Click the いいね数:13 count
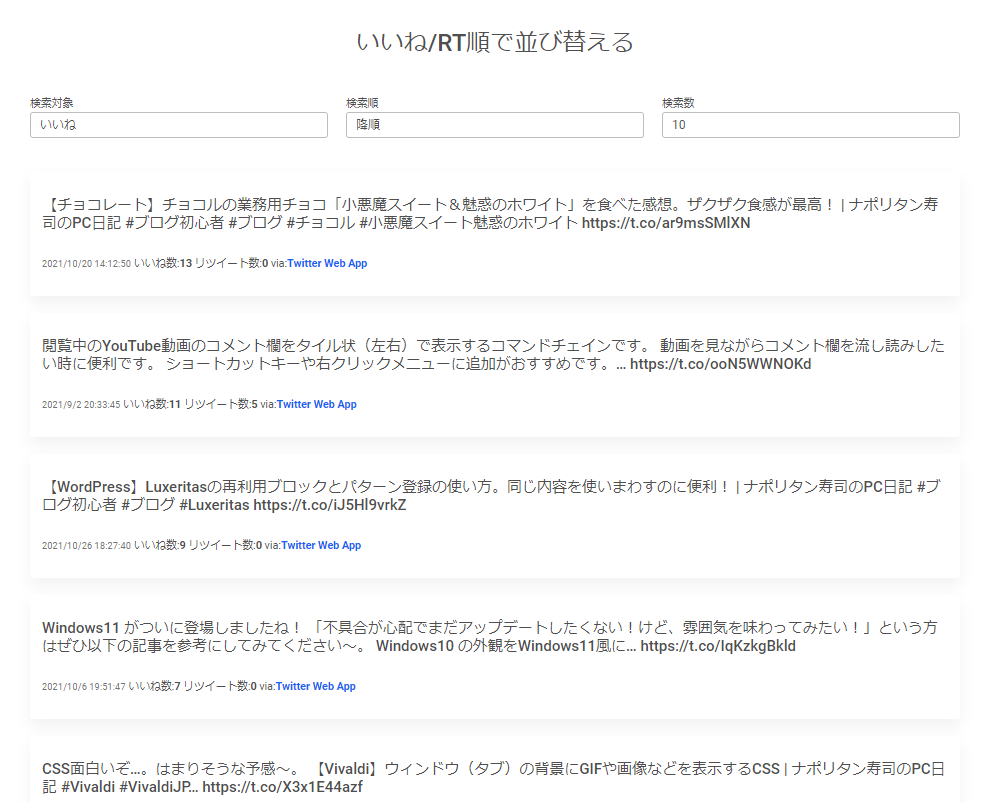995x802 pixels. click(163, 263)
